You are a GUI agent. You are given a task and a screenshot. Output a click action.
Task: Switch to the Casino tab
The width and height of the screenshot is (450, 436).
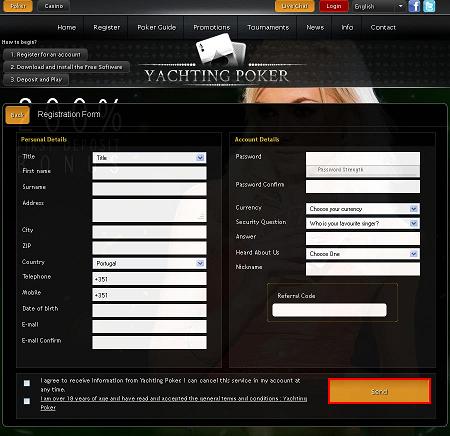pos(54,6)
